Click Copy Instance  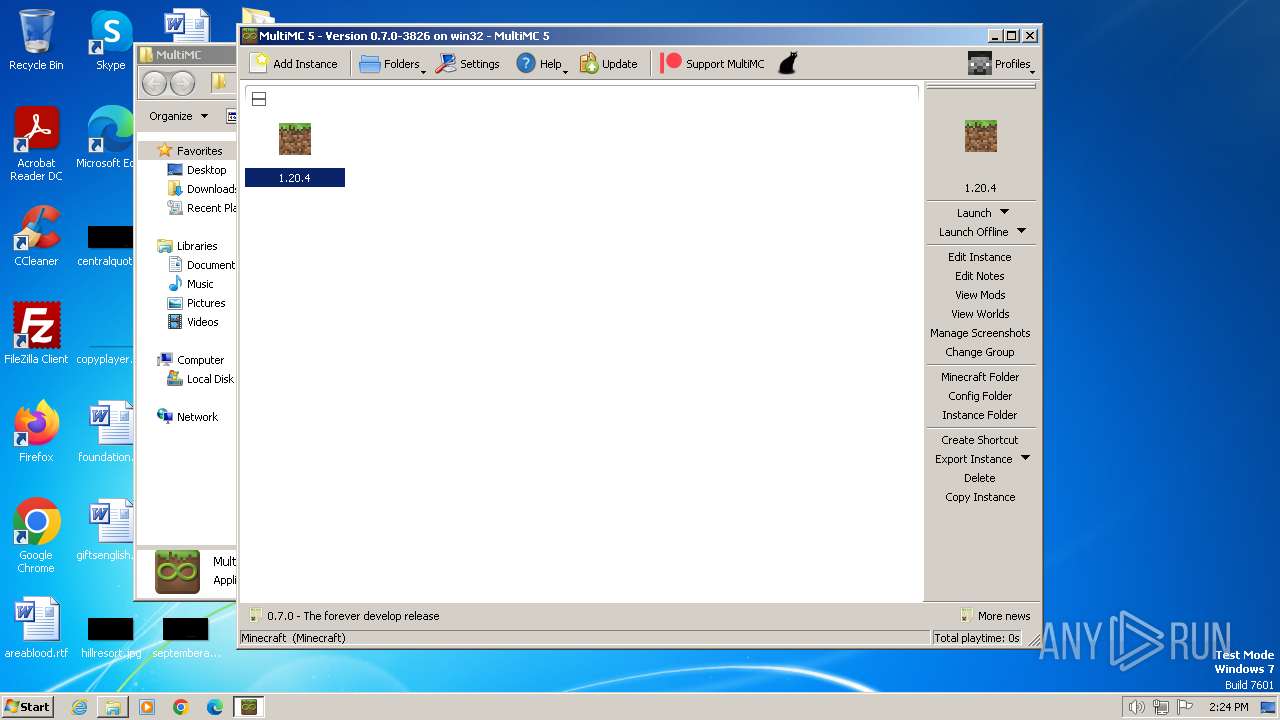pyautogui.click(x=980, y=497)
